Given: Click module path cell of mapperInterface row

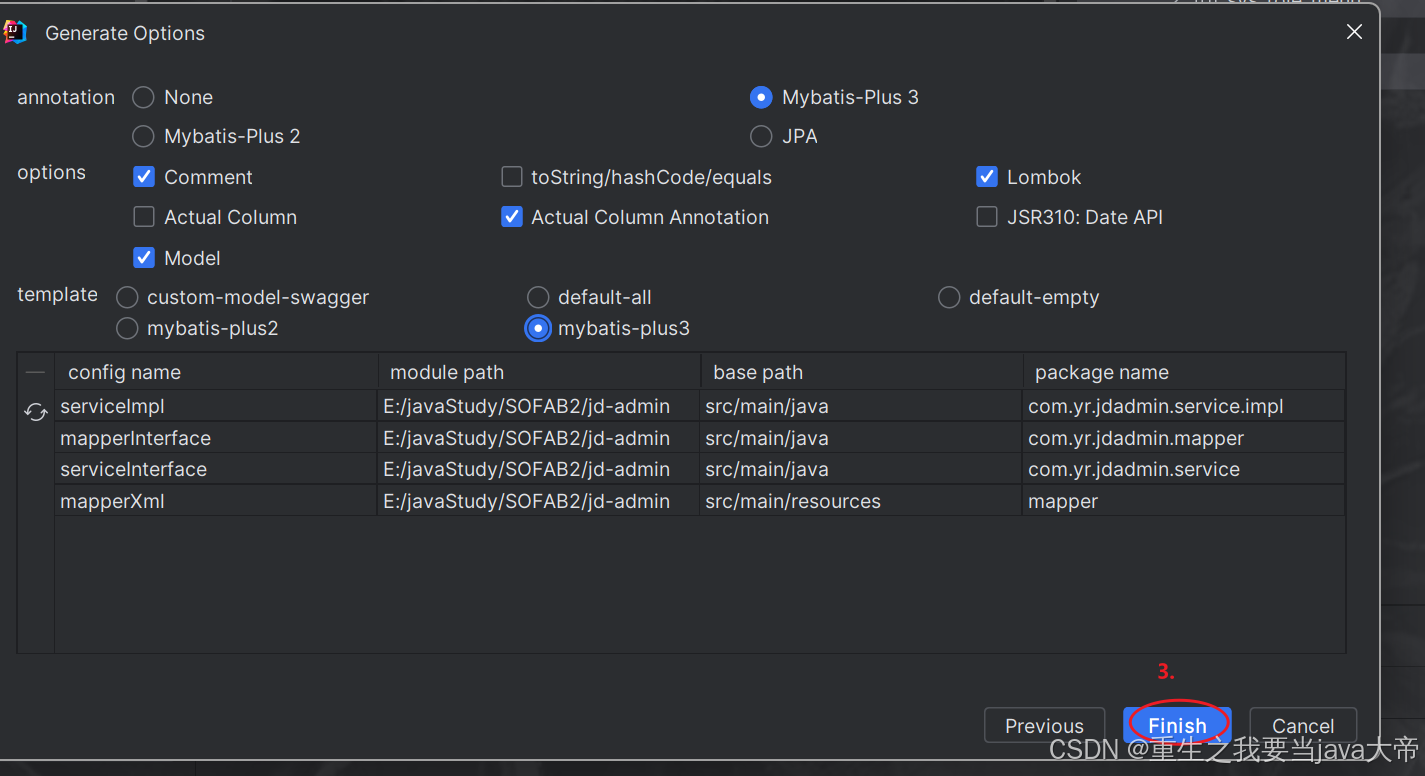Looking at the screenshot, I should click(x=539, y=438).
